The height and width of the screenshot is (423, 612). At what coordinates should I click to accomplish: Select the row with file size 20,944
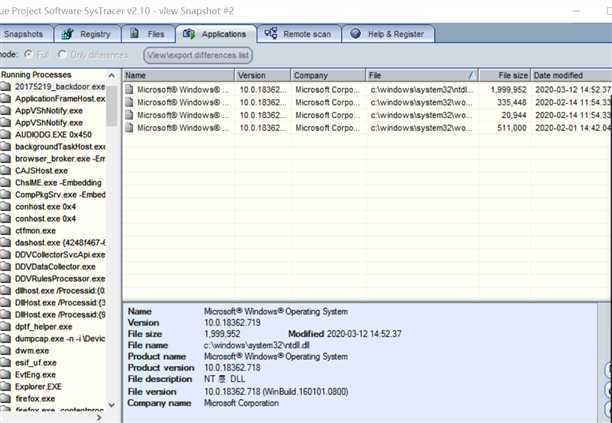pyautogui.click(x=367, y=115)
